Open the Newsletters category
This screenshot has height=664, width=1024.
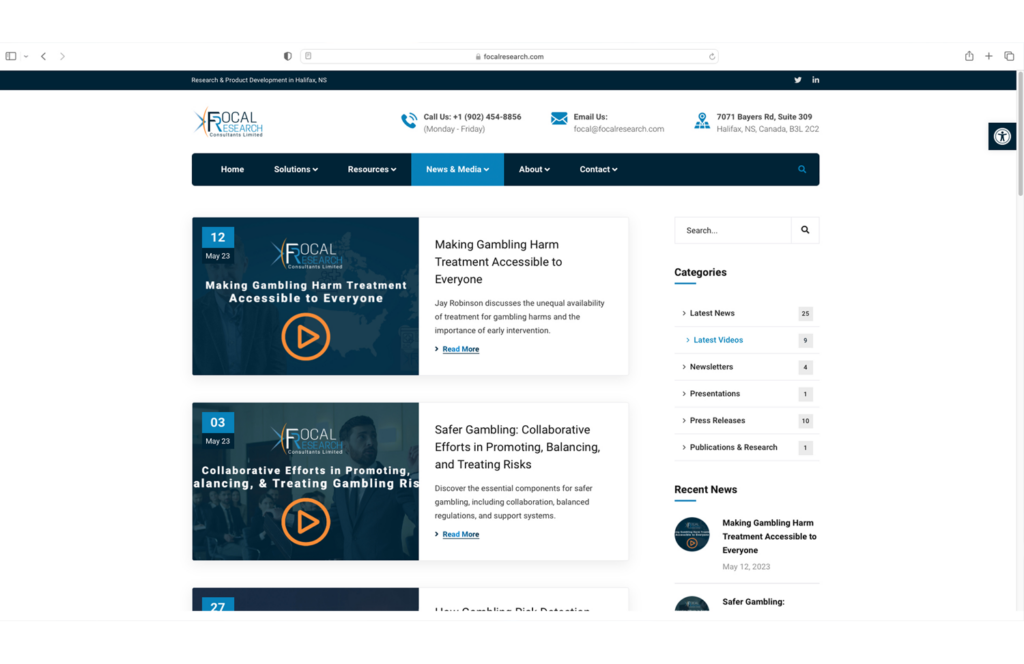[x=711, y=367]
